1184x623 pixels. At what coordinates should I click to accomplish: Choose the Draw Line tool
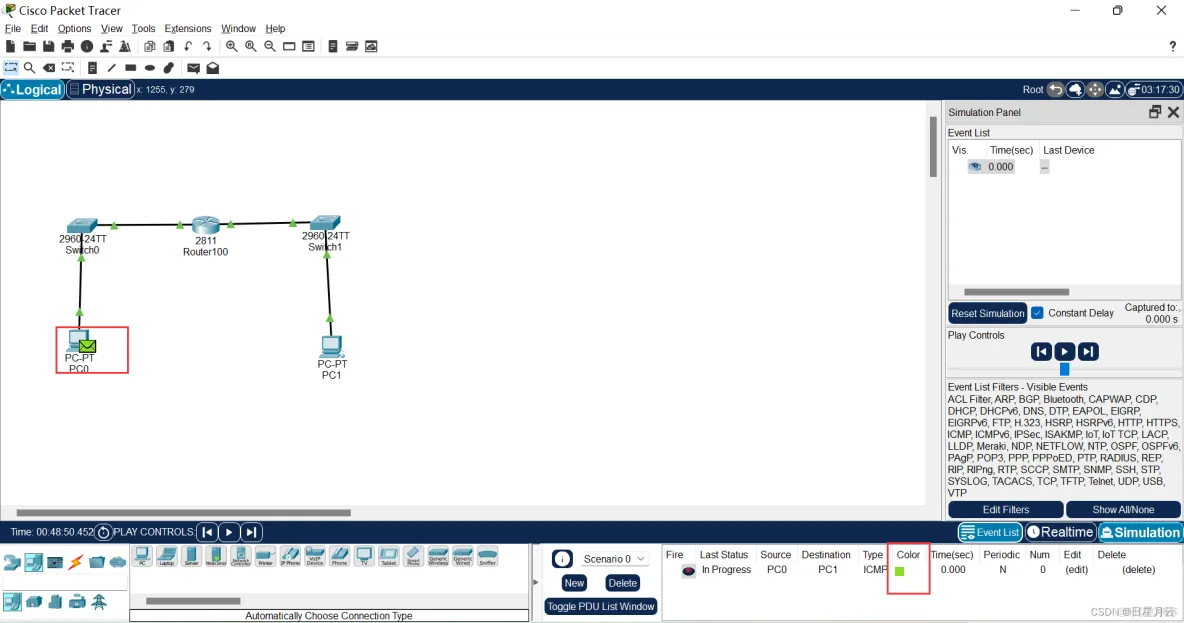(x=112, y=68)
